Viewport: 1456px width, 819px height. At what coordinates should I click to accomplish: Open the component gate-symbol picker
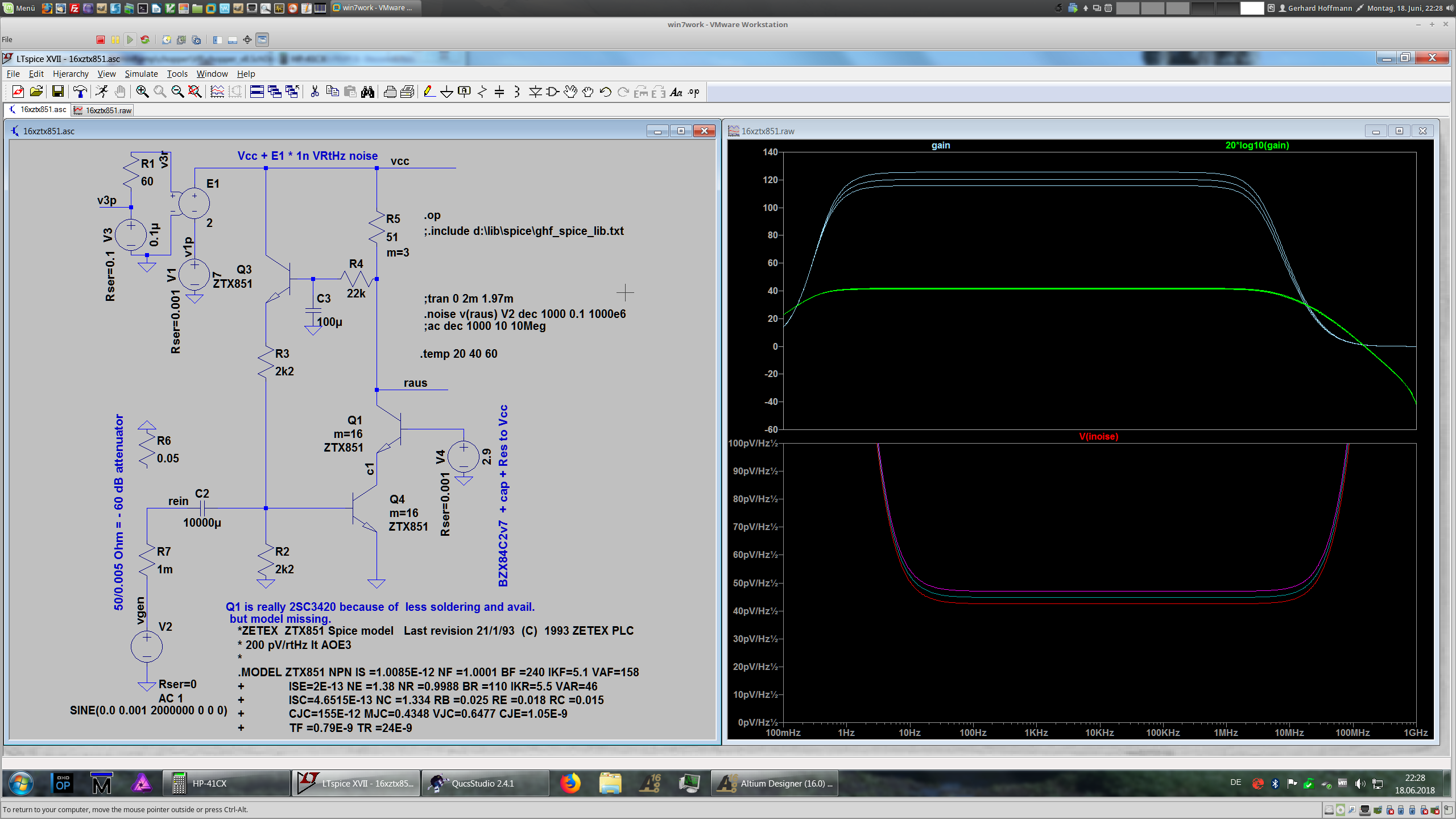click(552, 92)
